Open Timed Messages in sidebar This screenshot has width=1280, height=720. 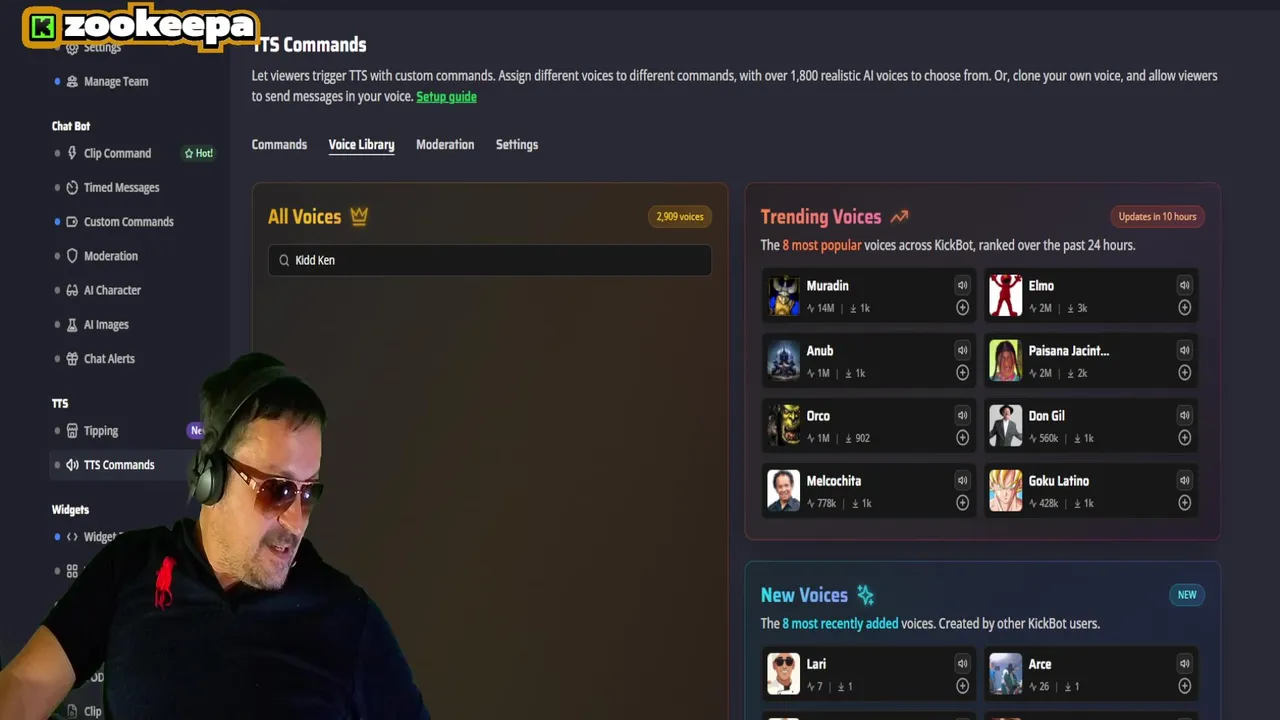[121, 187]
